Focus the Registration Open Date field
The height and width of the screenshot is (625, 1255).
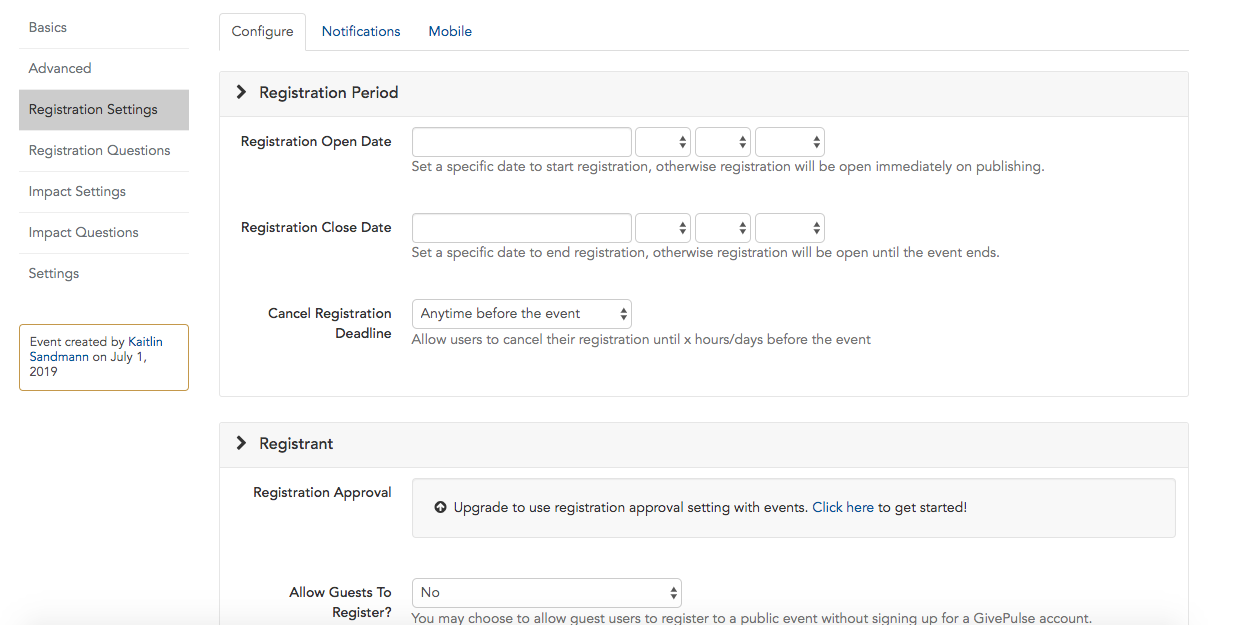[x=522, y=142]
